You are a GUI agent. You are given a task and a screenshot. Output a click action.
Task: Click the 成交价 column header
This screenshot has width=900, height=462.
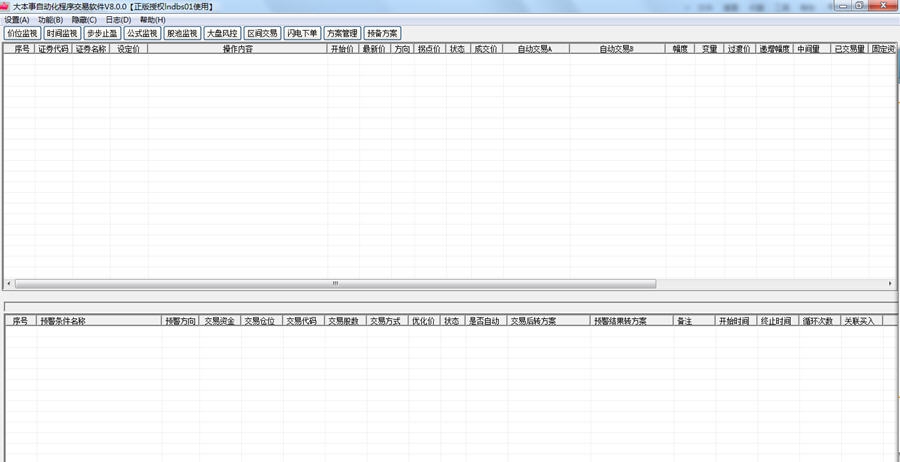486,49
